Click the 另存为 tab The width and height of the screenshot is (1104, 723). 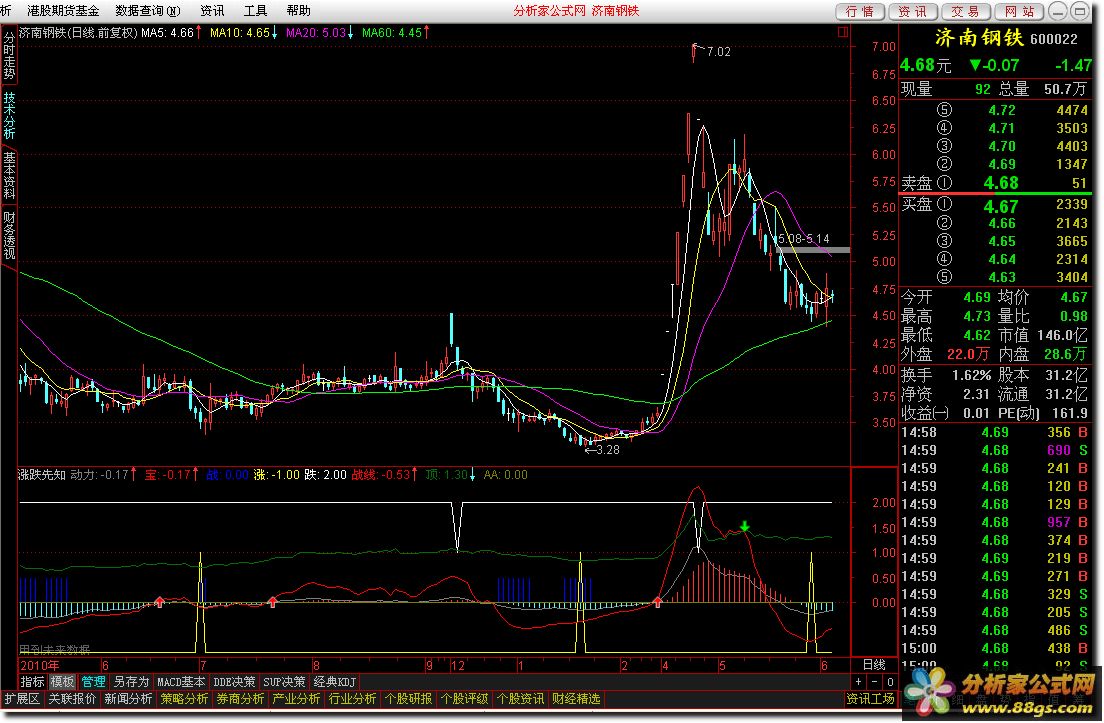pyautogui.click(x=131, y=681)
